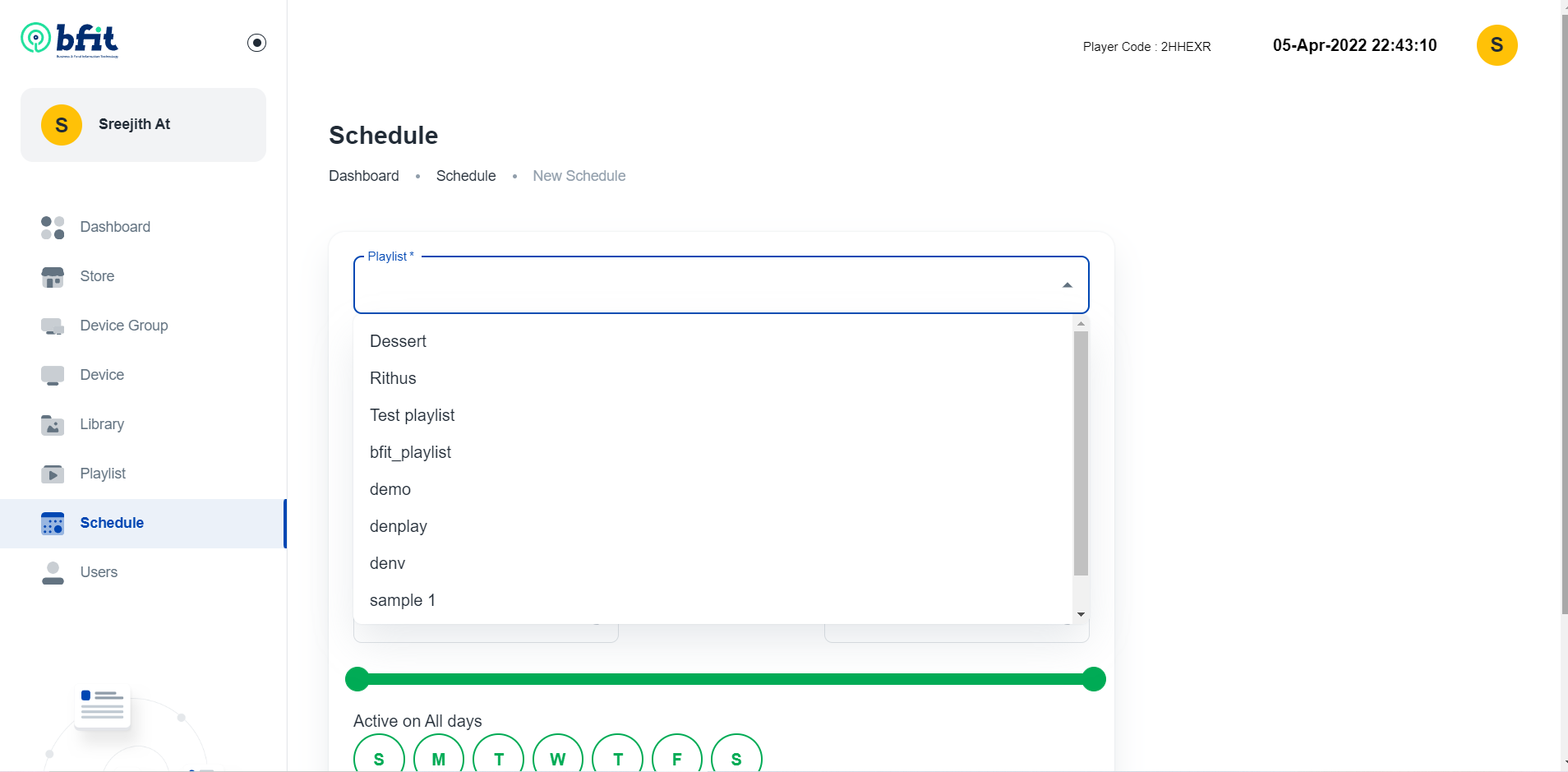Click the Store sidebar icon

[53, 277]
